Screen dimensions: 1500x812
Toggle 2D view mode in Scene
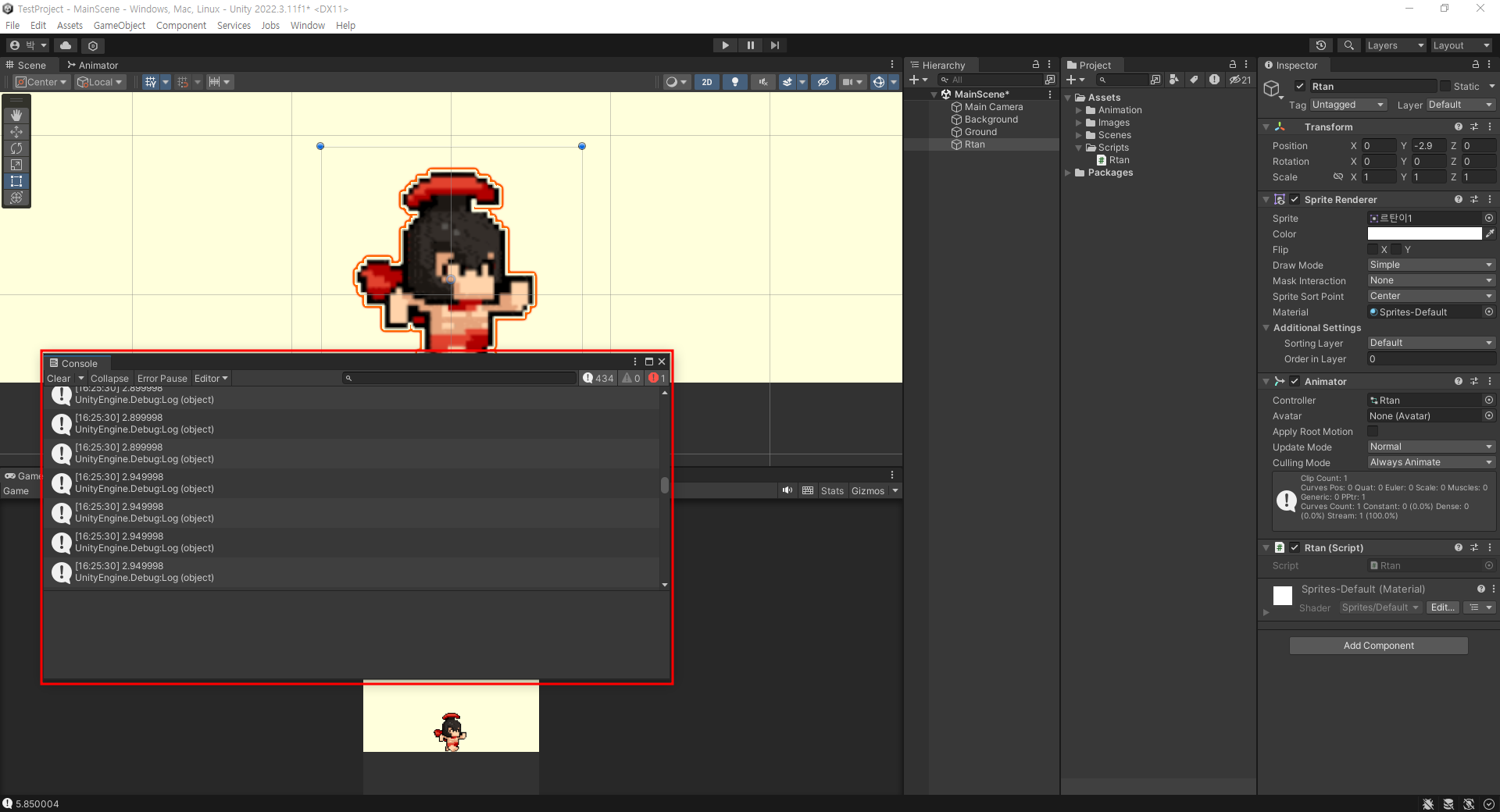(x=707, y=82)
